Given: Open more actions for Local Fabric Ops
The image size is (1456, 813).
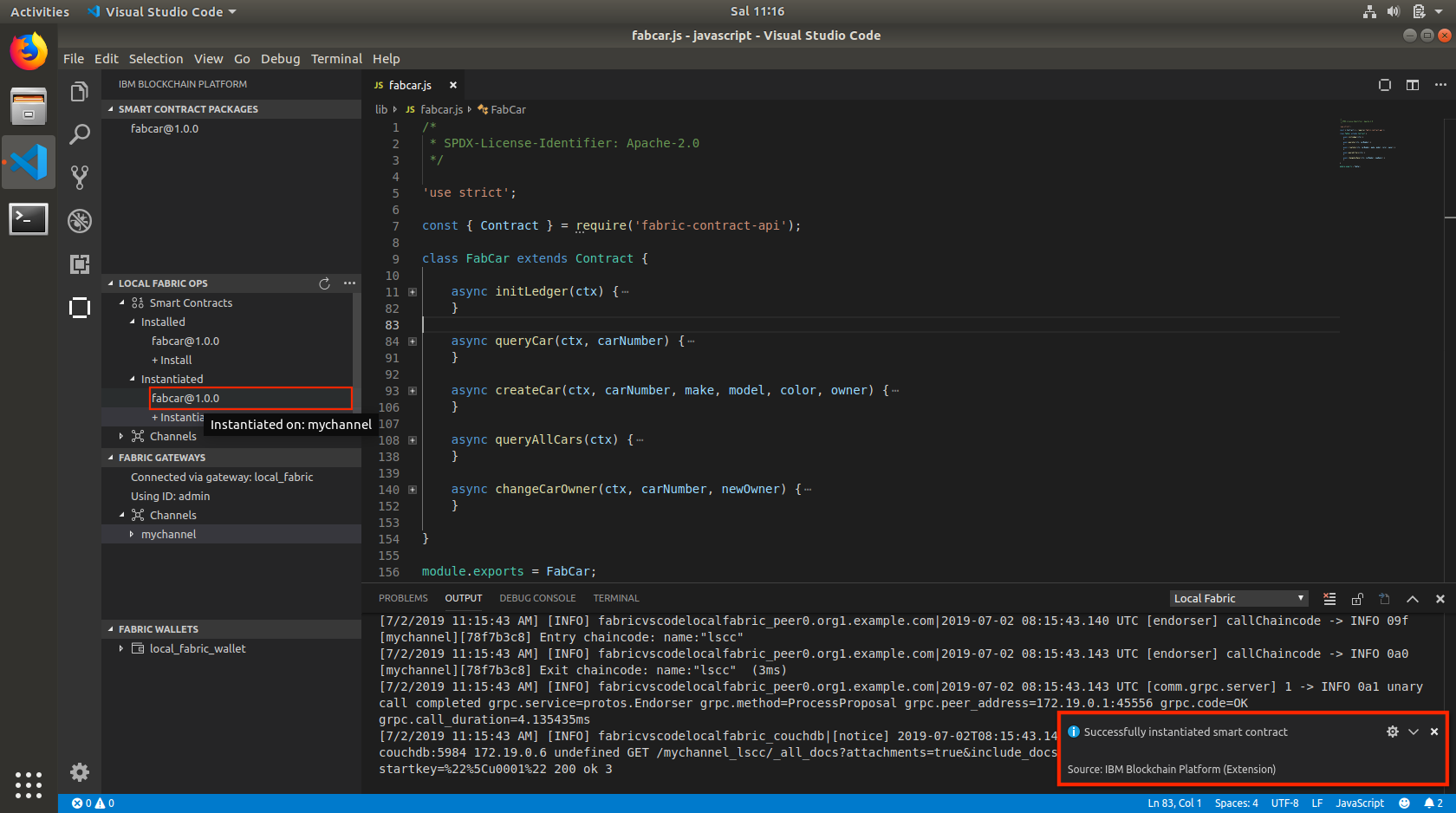Looking at the screenshot, I should pos(349,283).
